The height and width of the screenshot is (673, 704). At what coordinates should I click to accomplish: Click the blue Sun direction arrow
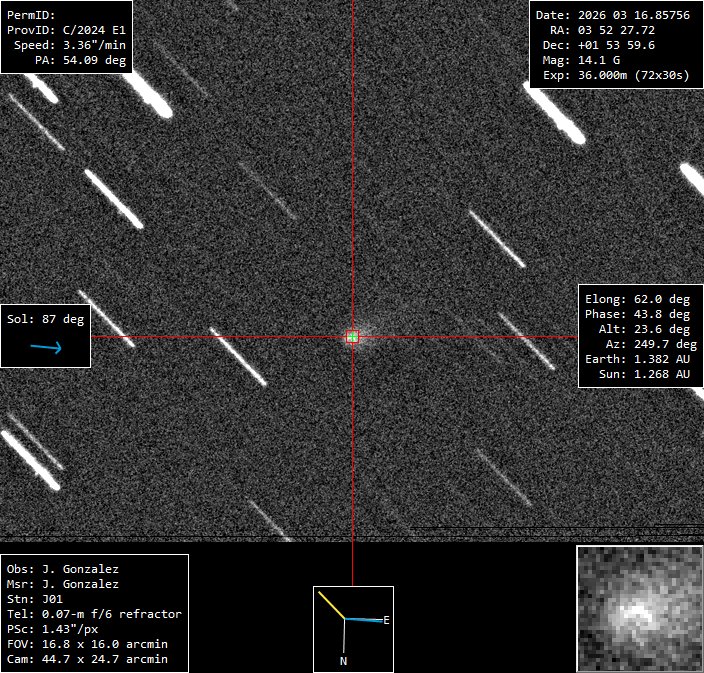click(x=46, y=348)
